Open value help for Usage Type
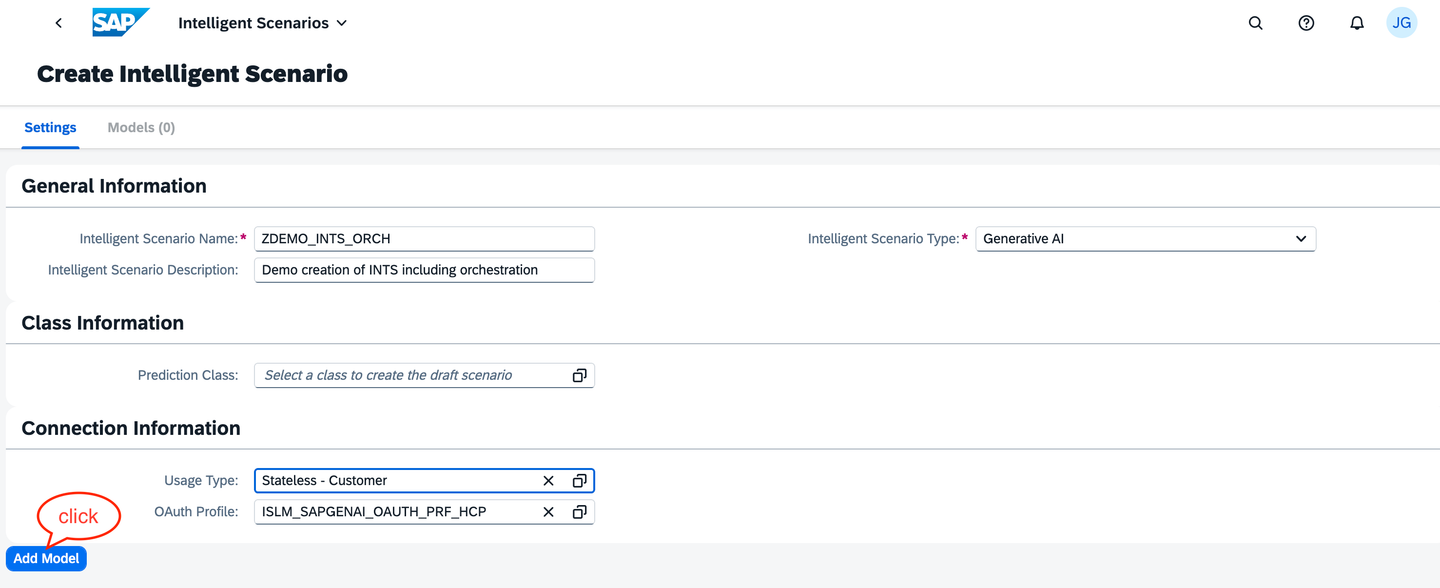 [579, 481]
